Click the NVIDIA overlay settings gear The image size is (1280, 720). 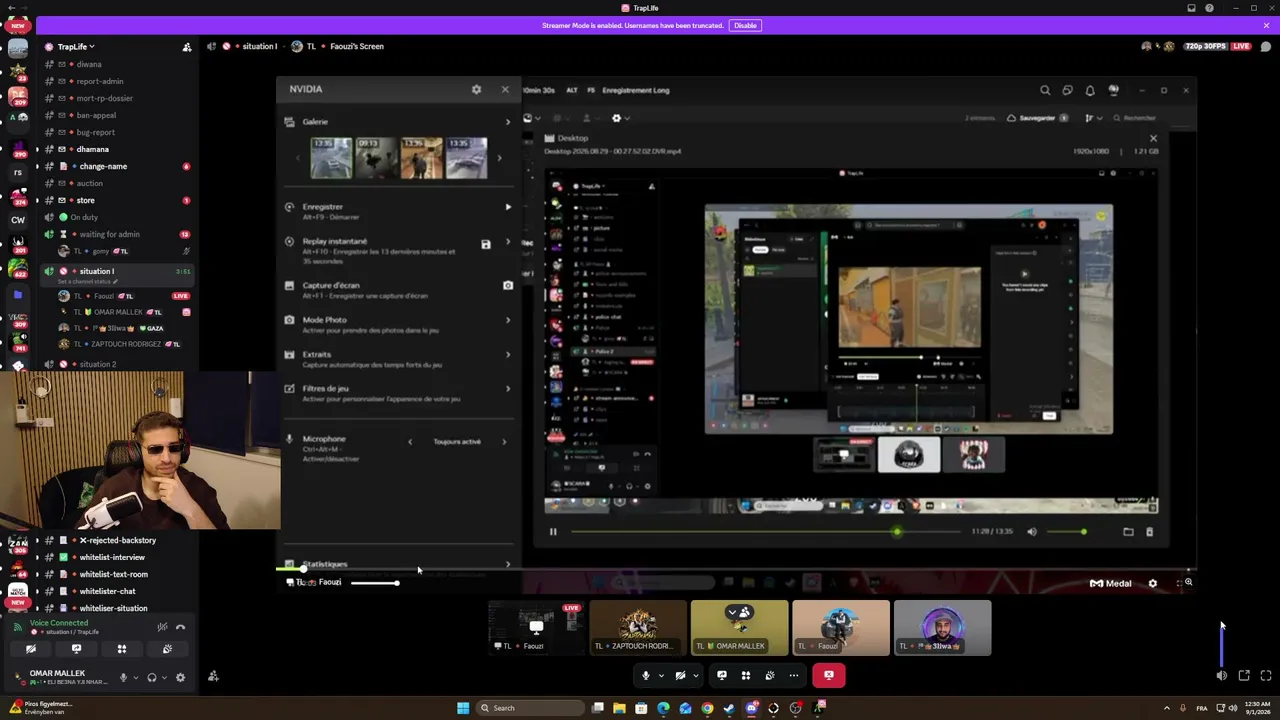(476, 89)
